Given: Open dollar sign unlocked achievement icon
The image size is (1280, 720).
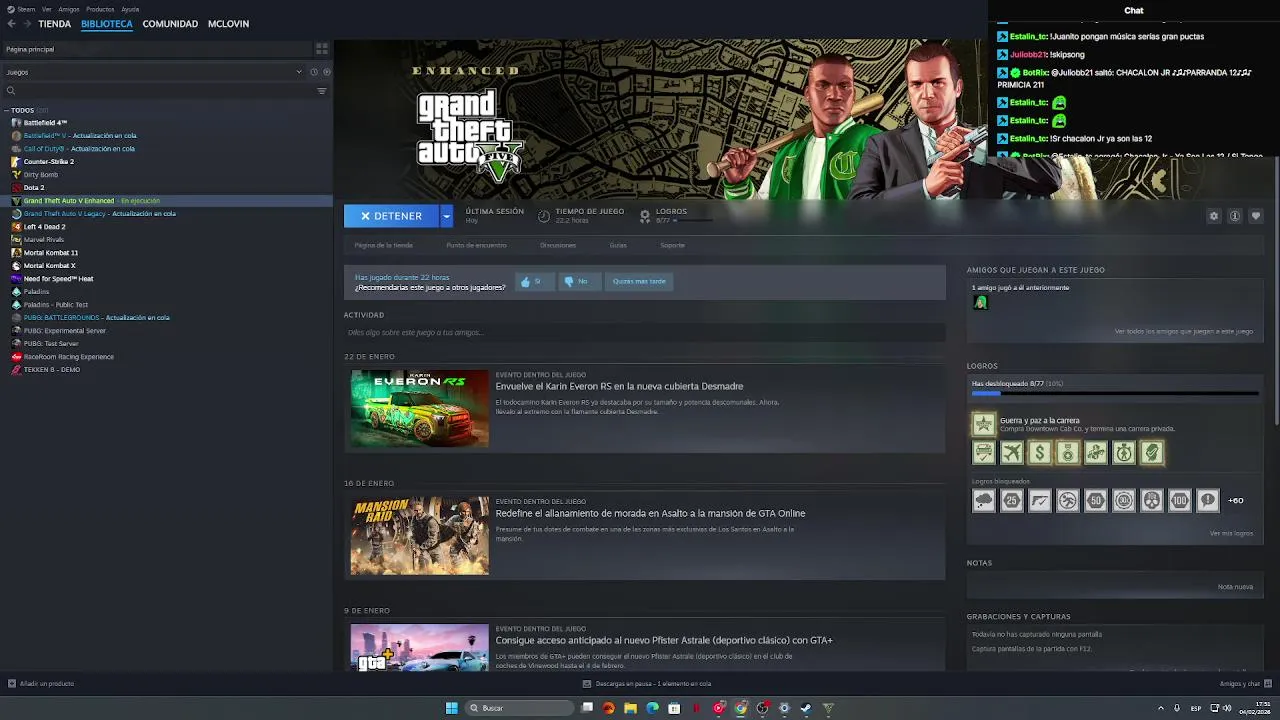Looking at the screenshot, I should [x=1040, y=453].
